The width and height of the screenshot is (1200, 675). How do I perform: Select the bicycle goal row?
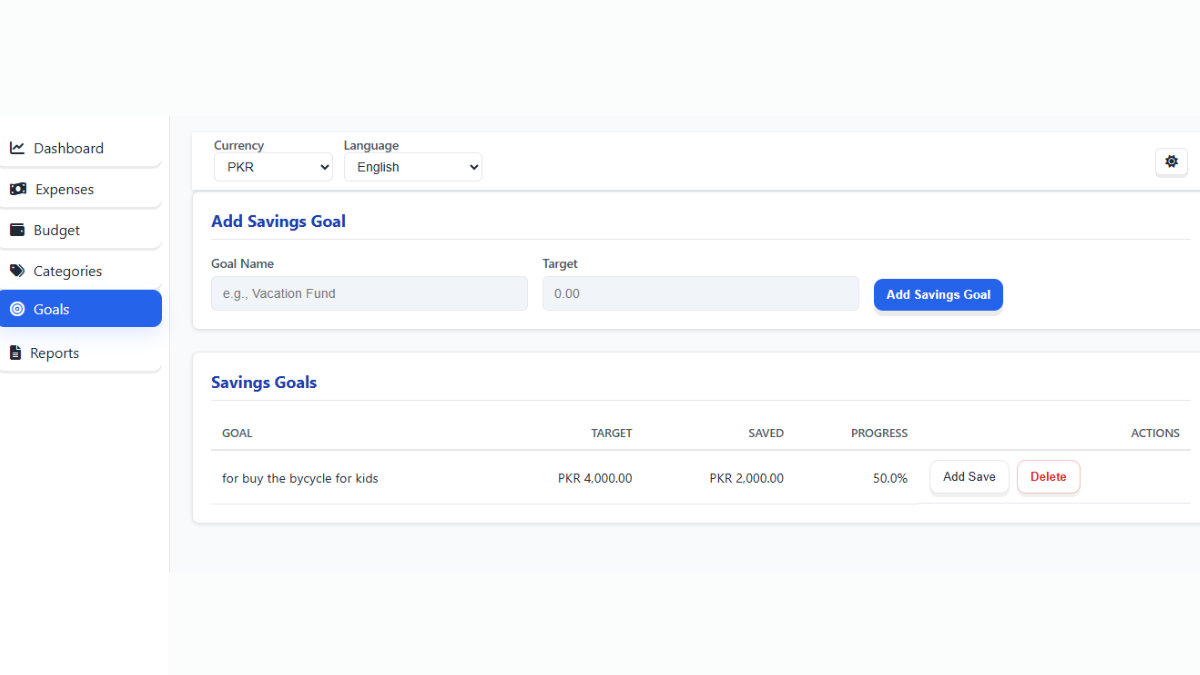300,478
